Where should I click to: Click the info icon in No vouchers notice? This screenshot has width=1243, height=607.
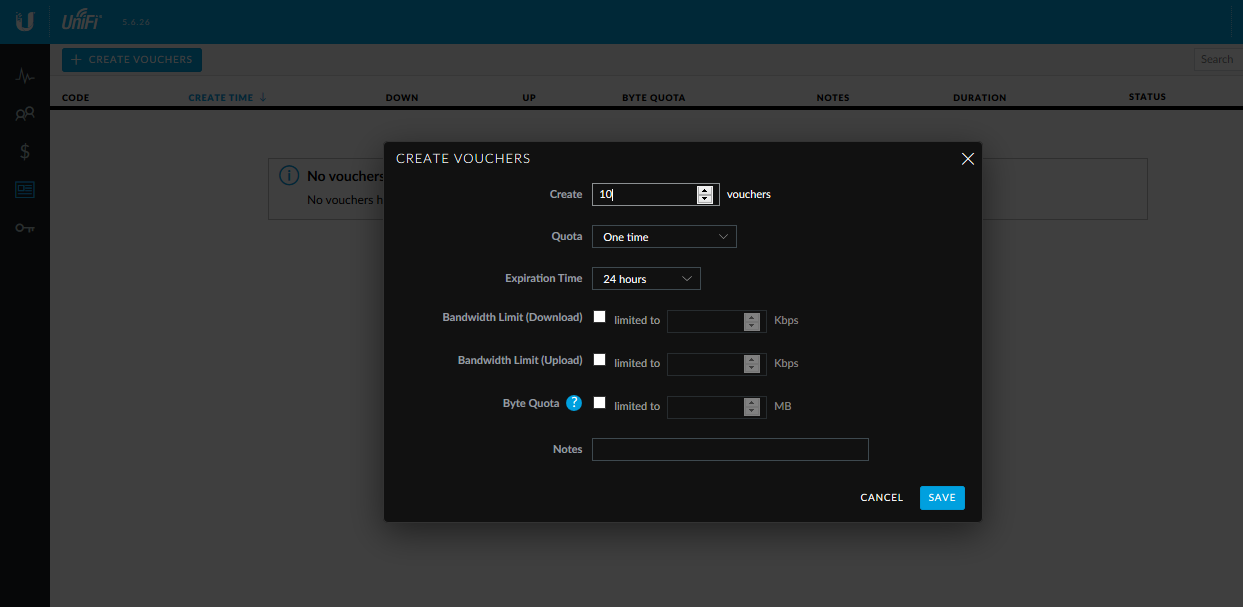[x=289, y=176]
